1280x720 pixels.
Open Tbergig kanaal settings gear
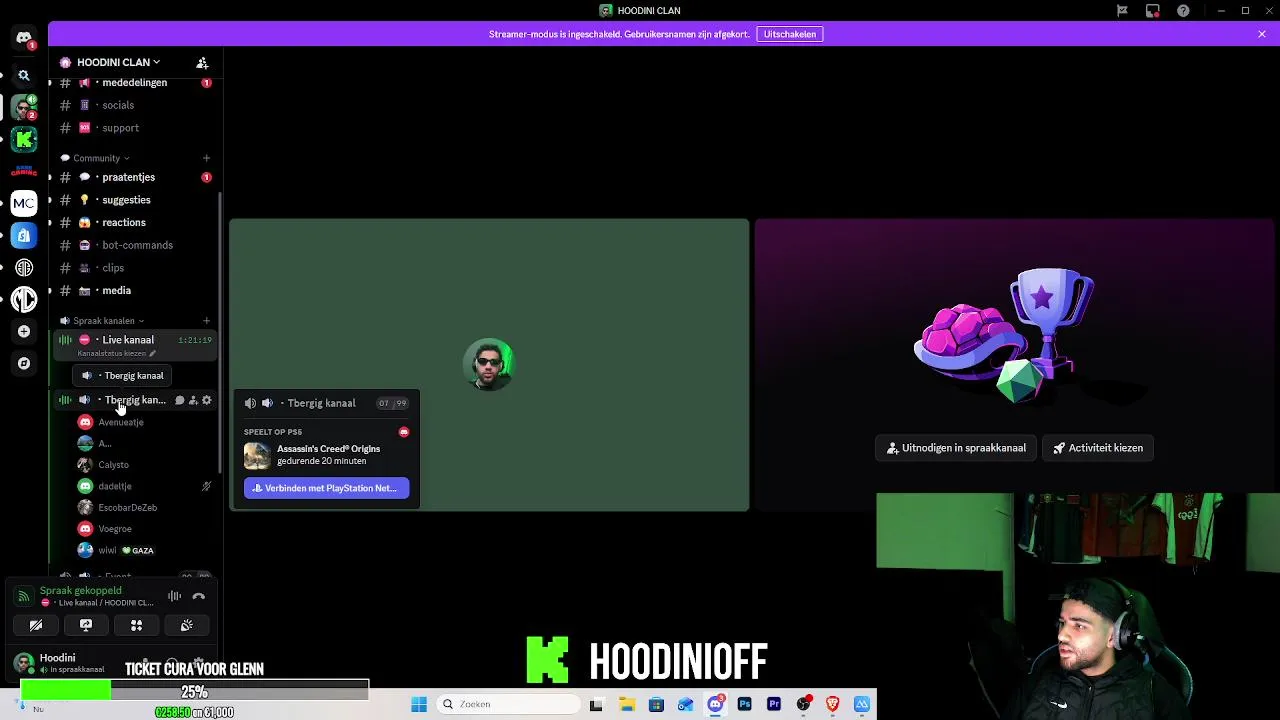pyautogui.click(x=207, y=400)
